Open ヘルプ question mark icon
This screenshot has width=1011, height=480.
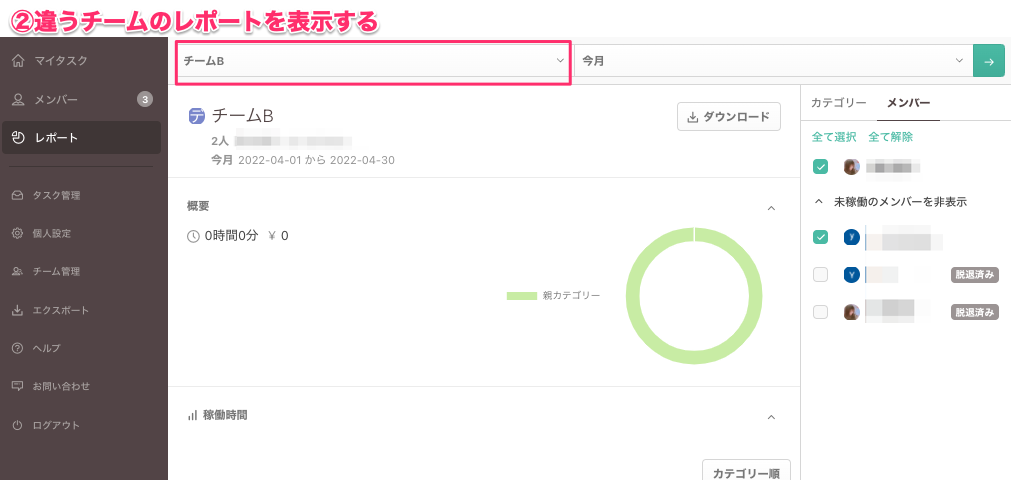point(18,348)
